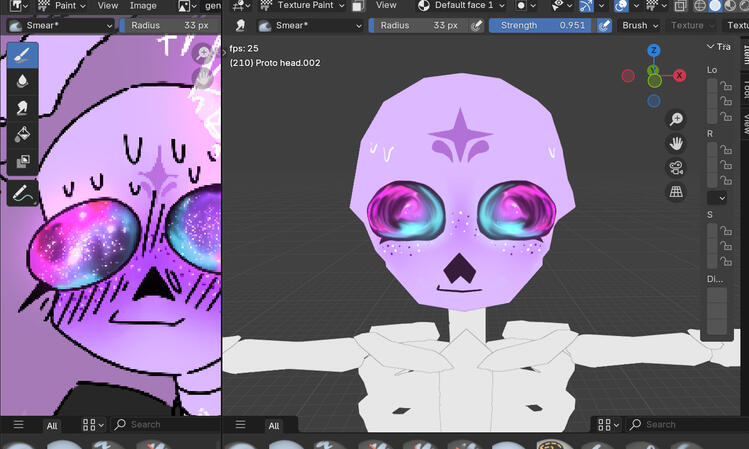Image resolution: width=749 pixels, height=449 pixels.
Task: Open Smear brush selector dropdown in viewport header
Action: point(310,26)
